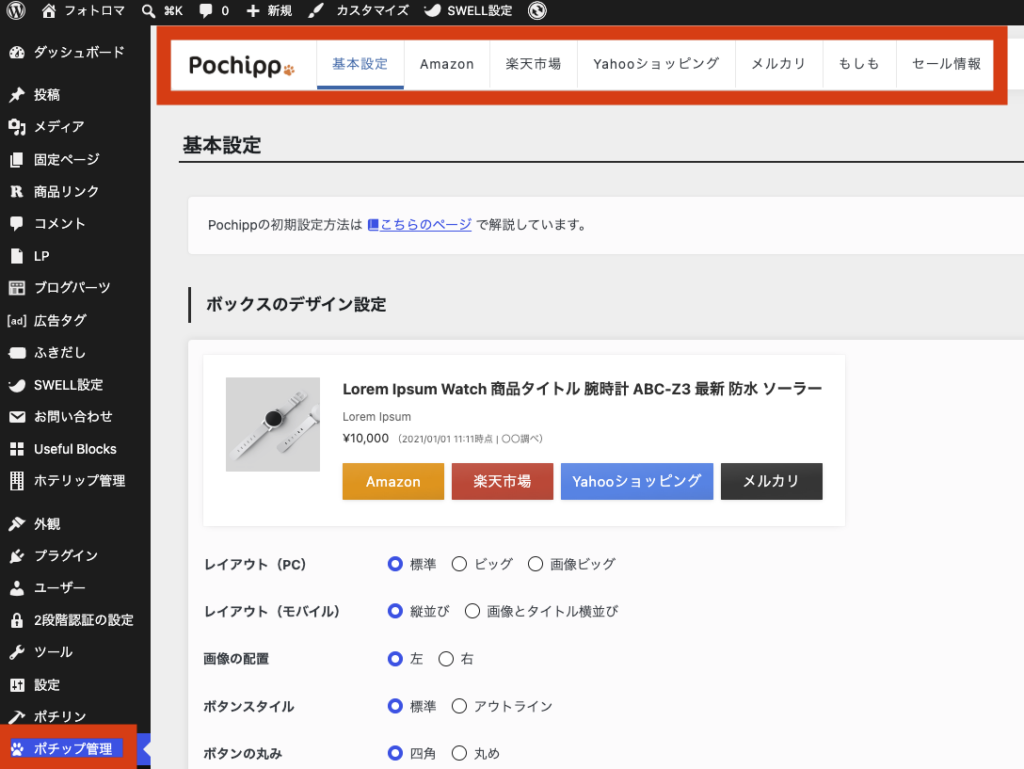Click the R icon for 商品リンク
Screen dimensions: 1024x769
click(x=17, y=191)
